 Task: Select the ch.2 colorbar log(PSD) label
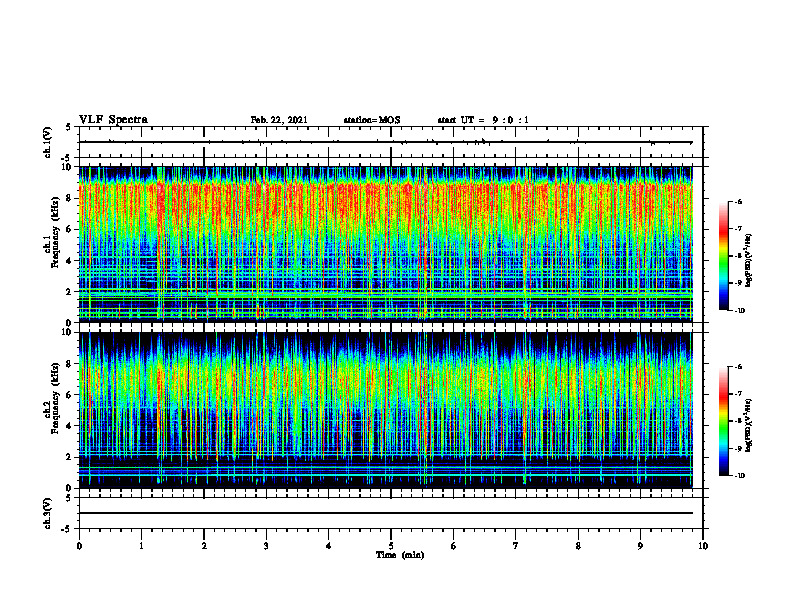pyautogui.click(x=749, y=425)
